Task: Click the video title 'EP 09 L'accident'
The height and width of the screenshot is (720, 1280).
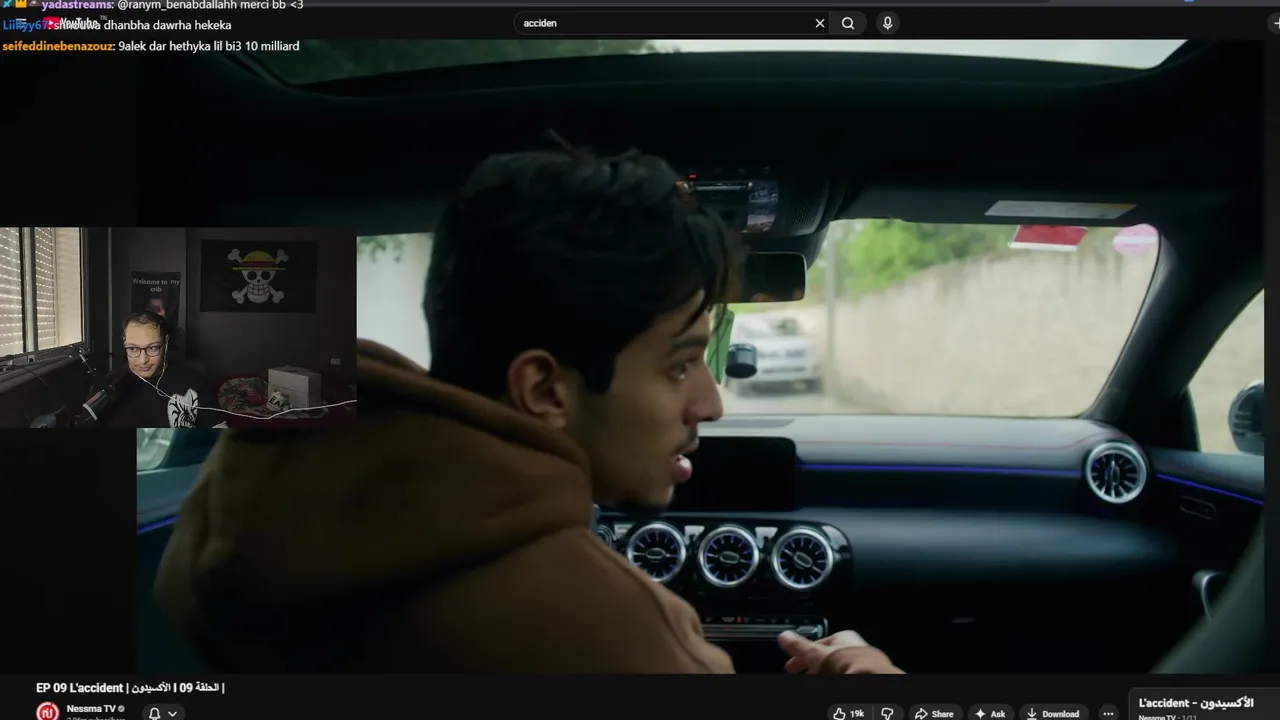Action: (130, 688)
